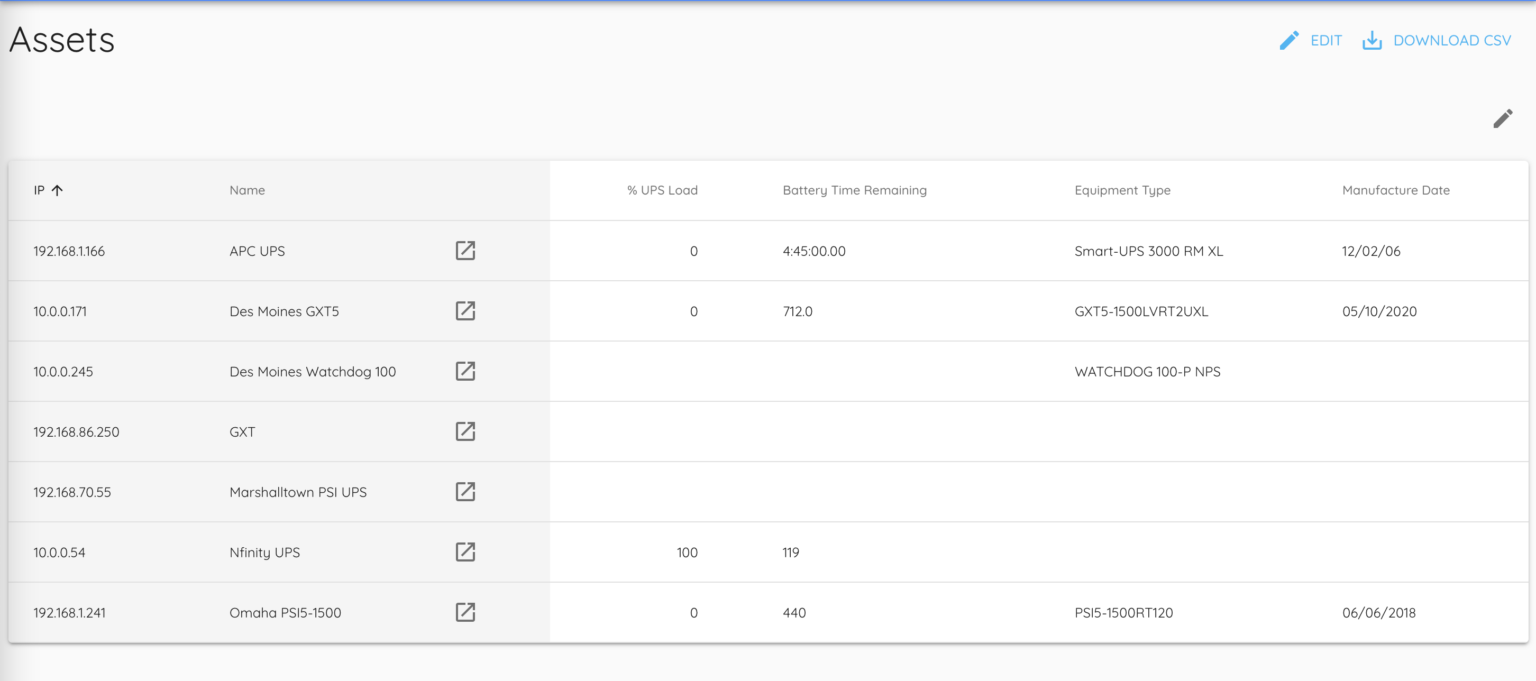Click DOWNLOAD CSV button
The width and height of the screenshot is (1536, 681).
click(1436, 41)
